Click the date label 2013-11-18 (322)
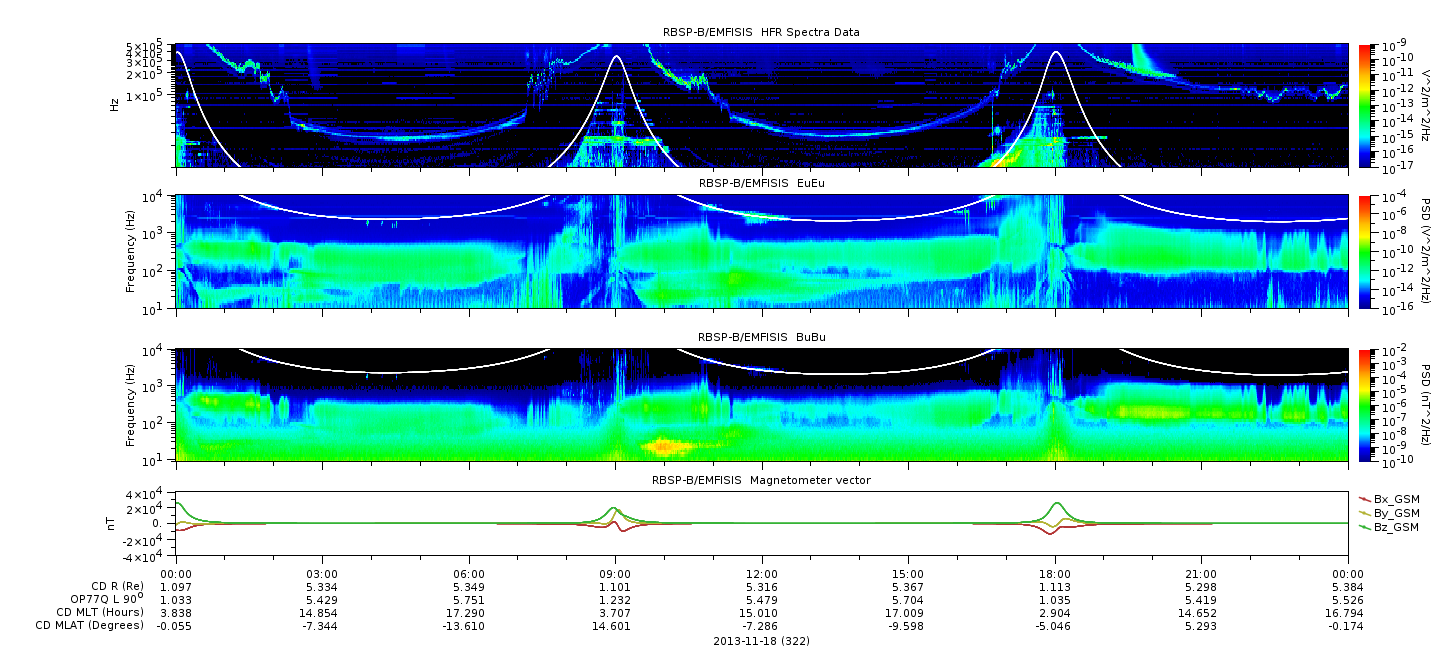 click(762, 640)
